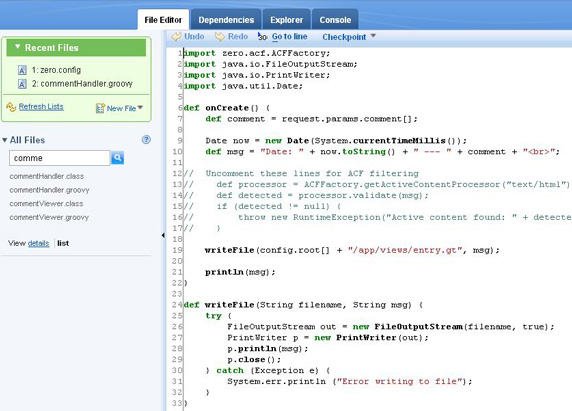Click the Refresh Lists link
Screen dimensions: 572x411
(x=41, y=106)
